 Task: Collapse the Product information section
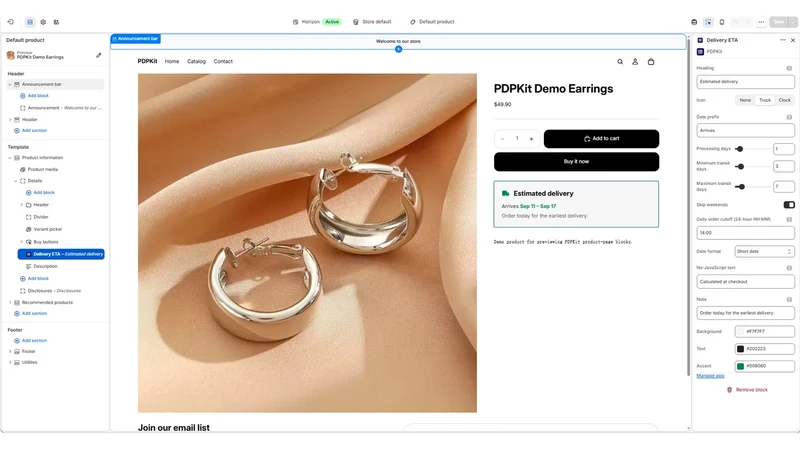pos(10,158)
